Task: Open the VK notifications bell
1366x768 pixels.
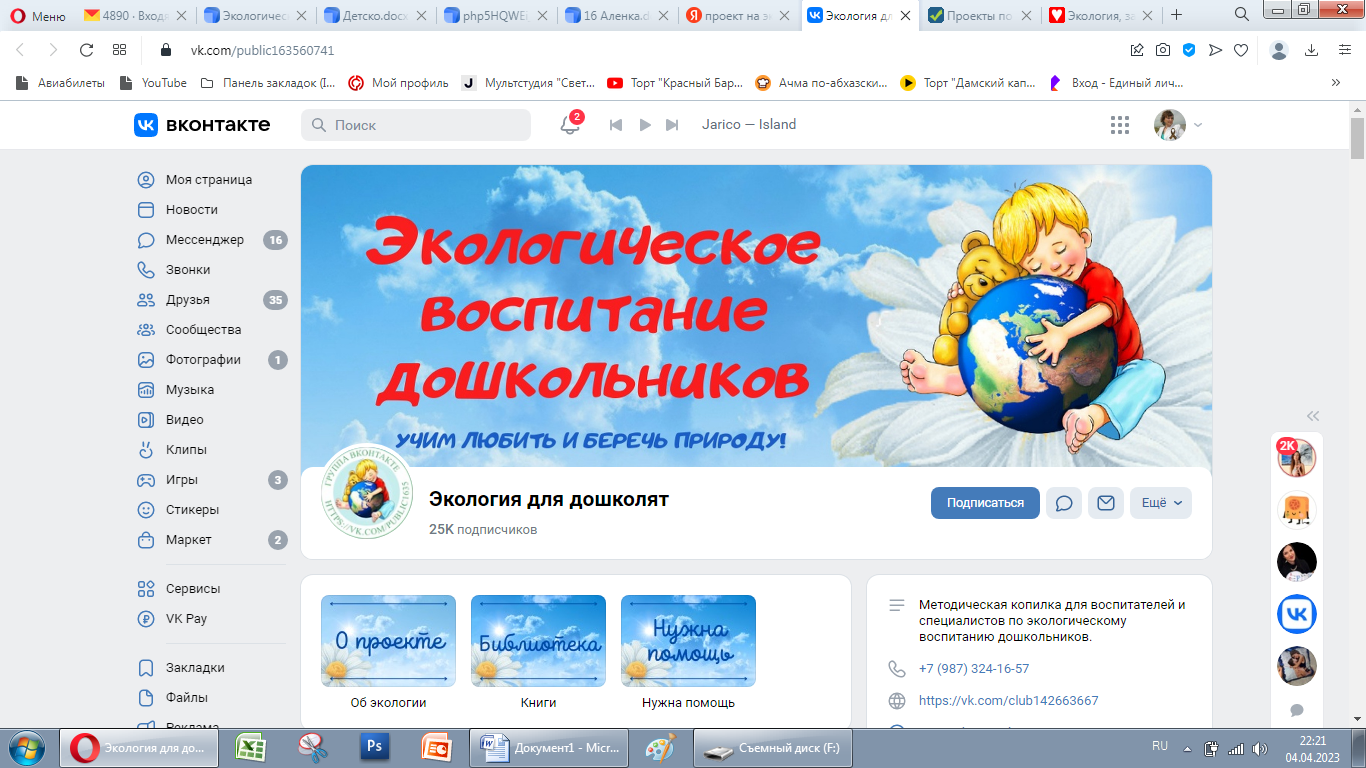Action: click(570, 125)
